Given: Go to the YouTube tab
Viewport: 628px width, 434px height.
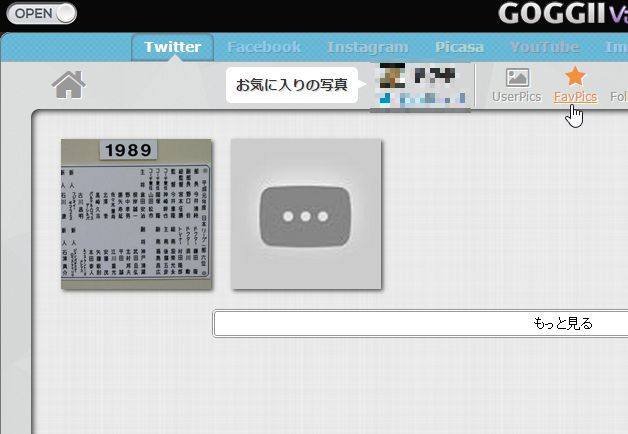Looking at the screenshot, I should [x=545, y=47].
